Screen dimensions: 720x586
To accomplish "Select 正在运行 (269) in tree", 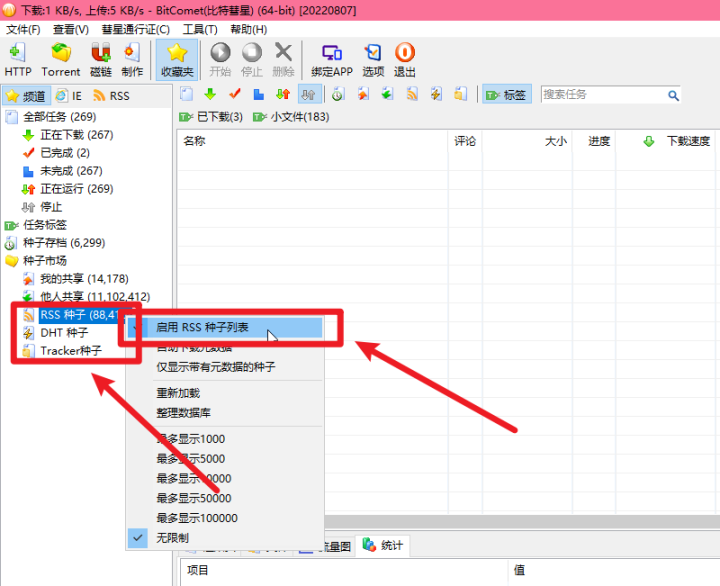I will point(77,189).
